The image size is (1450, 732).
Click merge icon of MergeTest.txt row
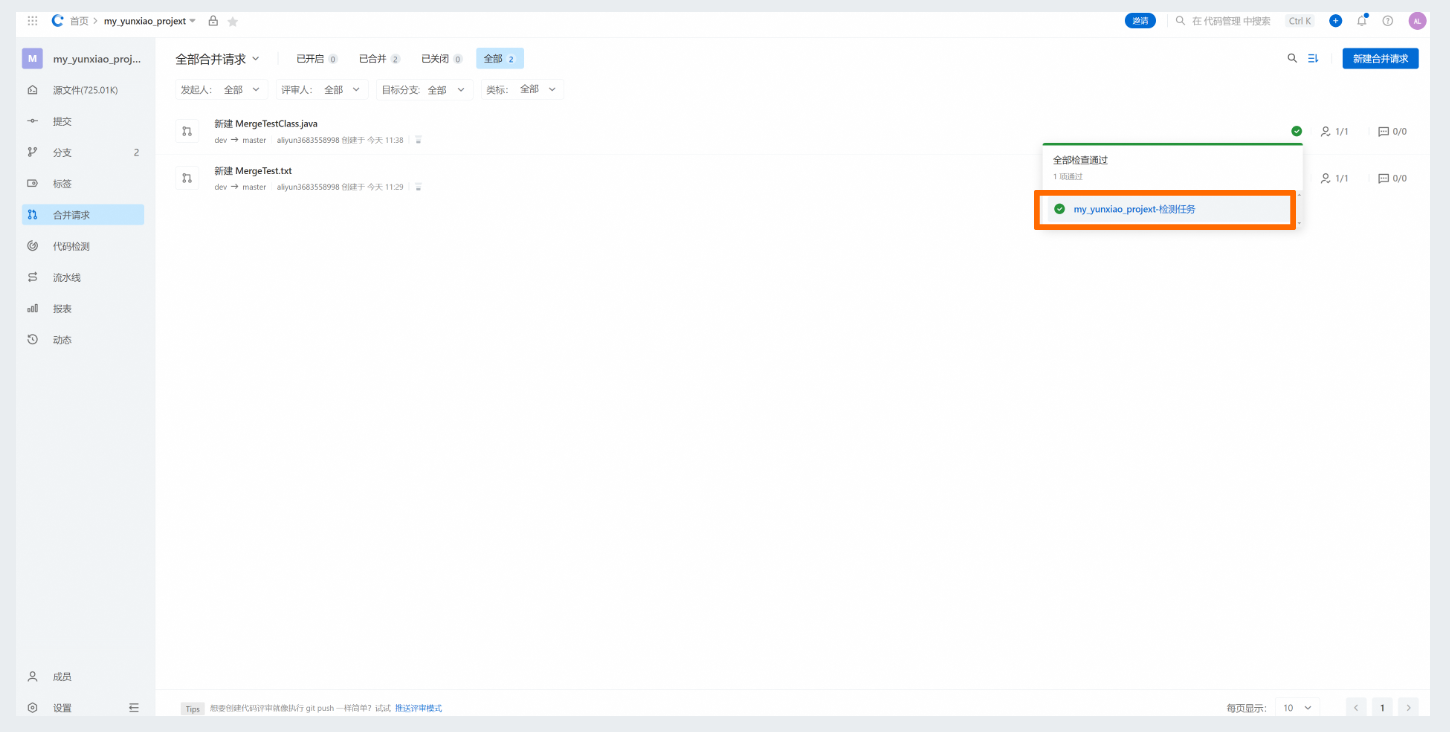coord(187,178)
